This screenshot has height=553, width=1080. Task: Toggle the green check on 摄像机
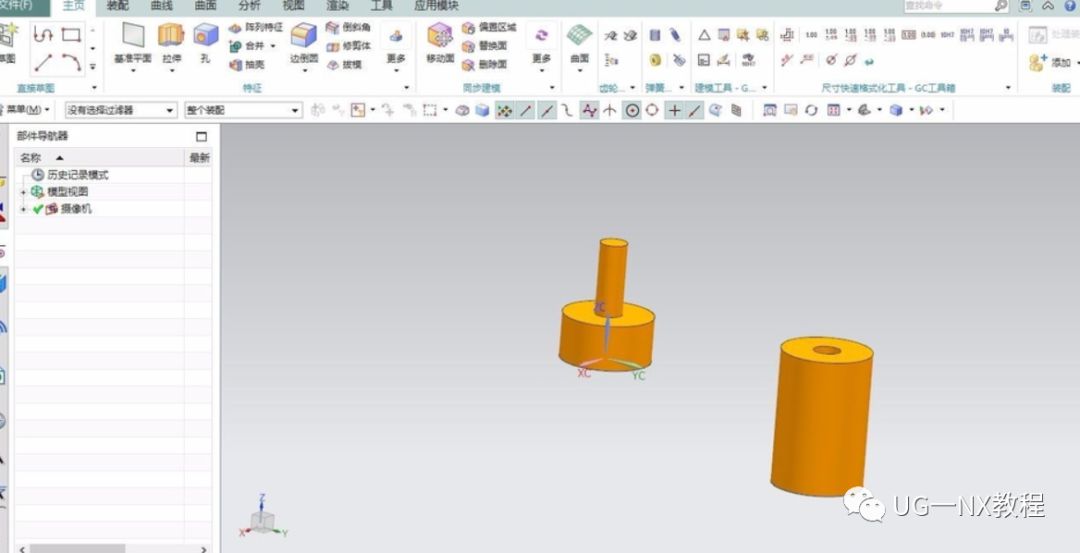tap(38, 209)
